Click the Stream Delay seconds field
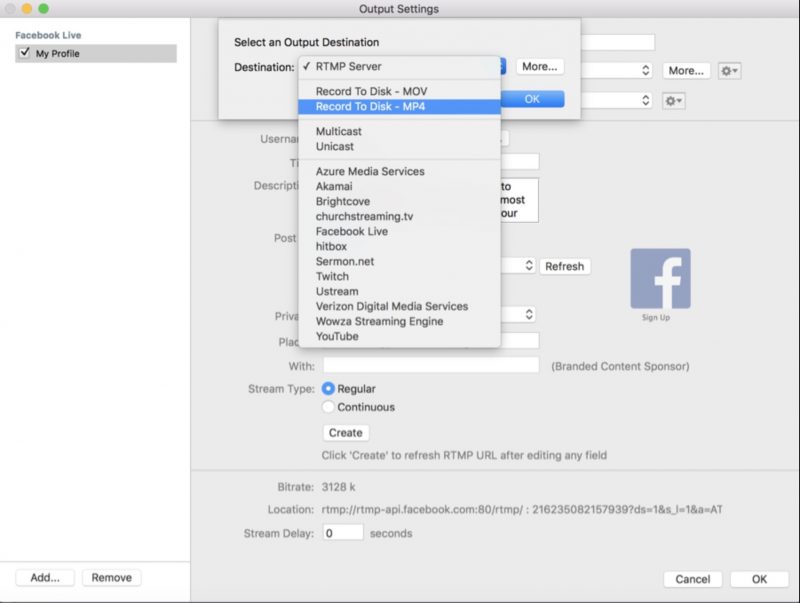 coord(343,533)
